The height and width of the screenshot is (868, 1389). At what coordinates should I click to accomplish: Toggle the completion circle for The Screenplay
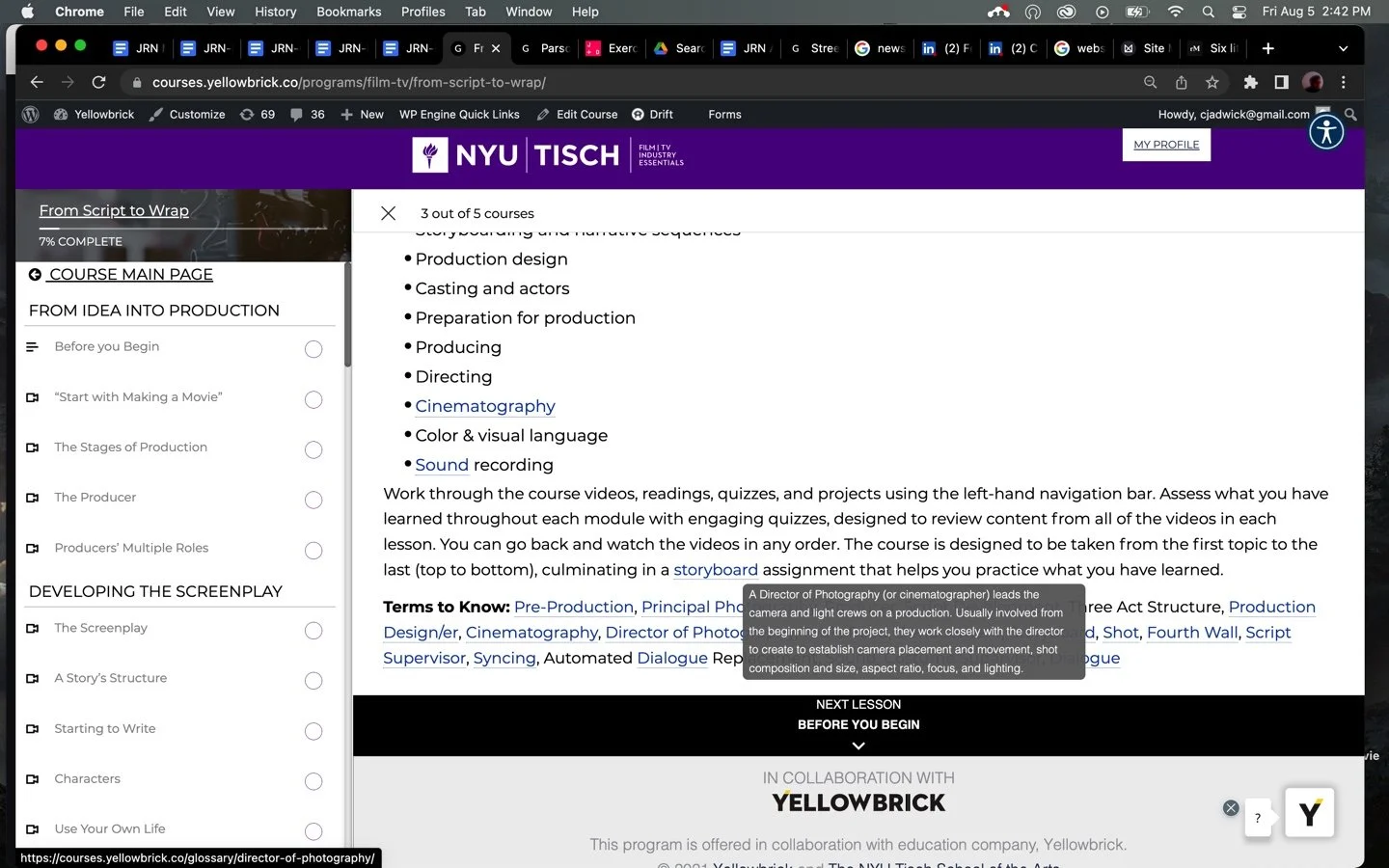coord(313,631)
